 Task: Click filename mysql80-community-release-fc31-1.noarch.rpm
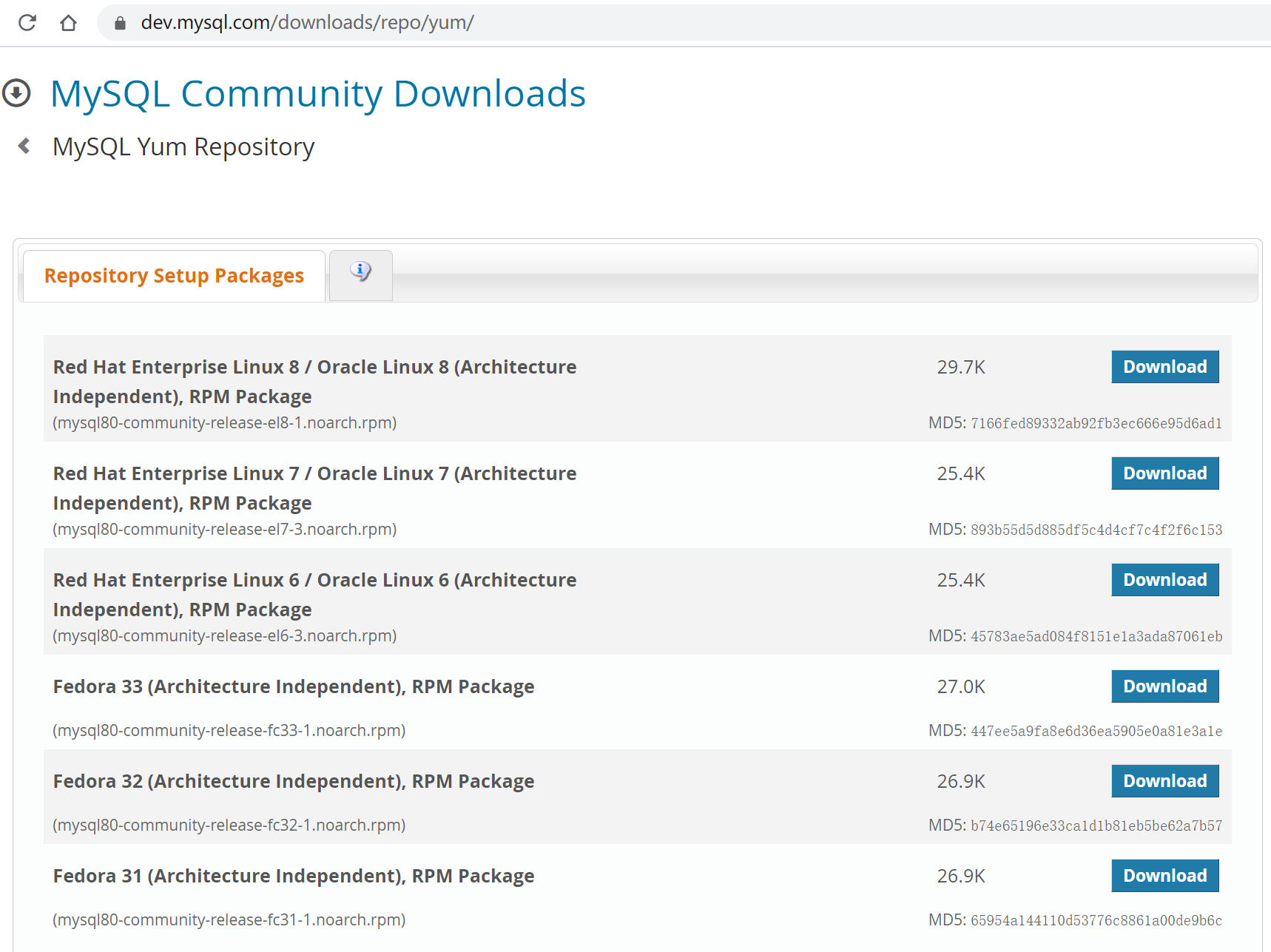[x=229, y=920]
